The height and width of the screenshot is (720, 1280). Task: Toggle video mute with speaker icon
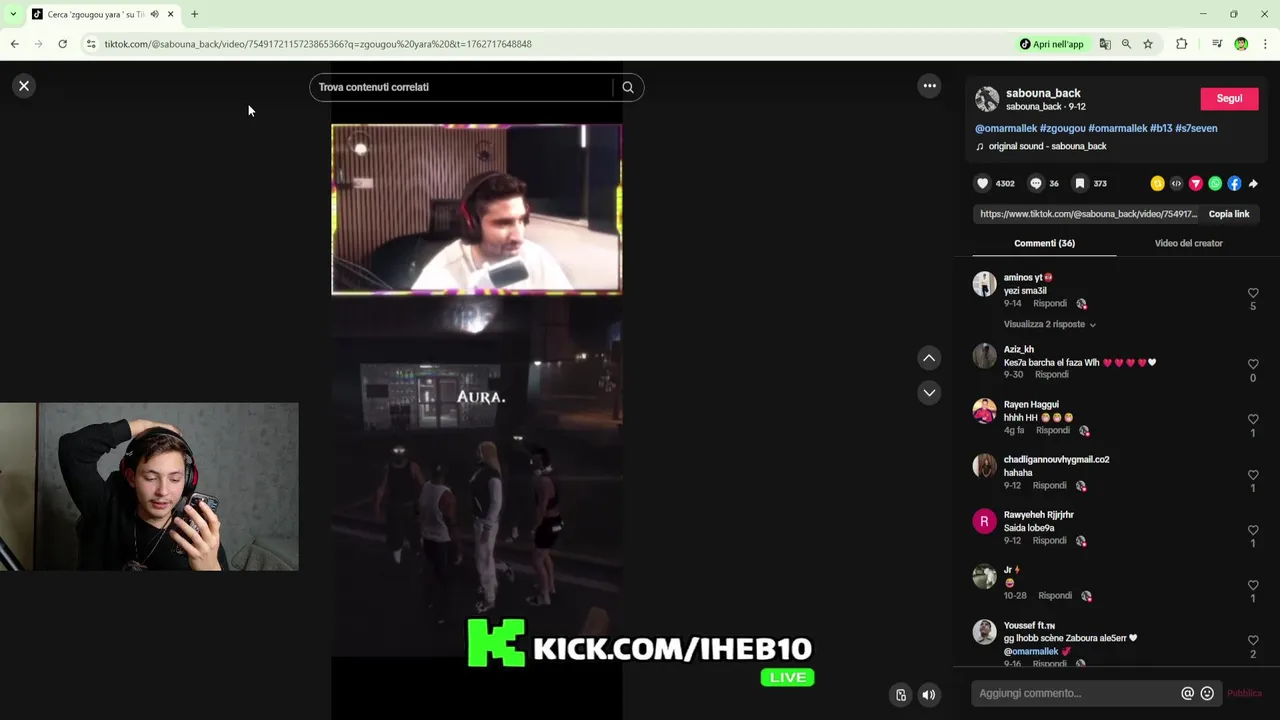tap(929, 695)
